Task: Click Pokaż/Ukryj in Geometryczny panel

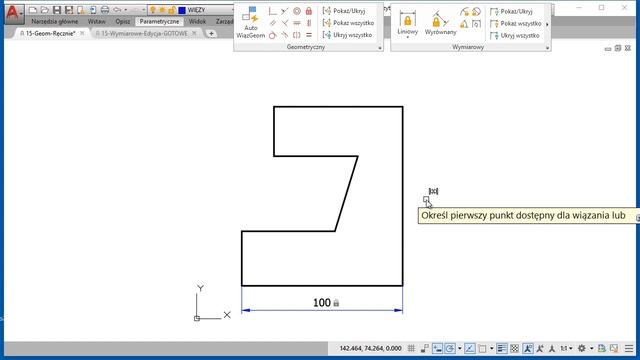Action: point(344,11)
